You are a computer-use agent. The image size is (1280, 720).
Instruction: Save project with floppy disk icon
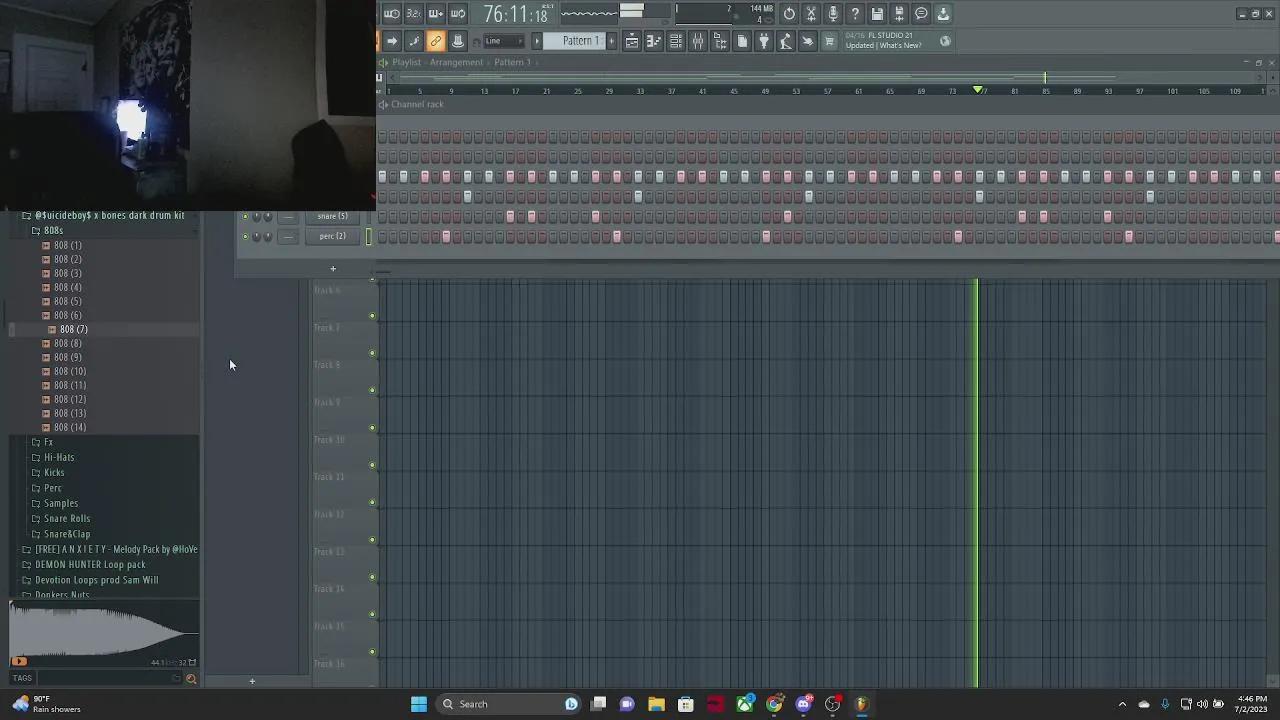click(x=877, y=14)
